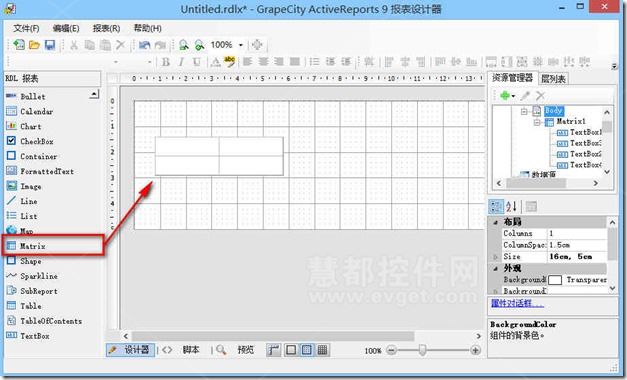This screenshot has height=380, width=627.
Task: Toggle the grid-lines view mode icon
Action: 322,350
